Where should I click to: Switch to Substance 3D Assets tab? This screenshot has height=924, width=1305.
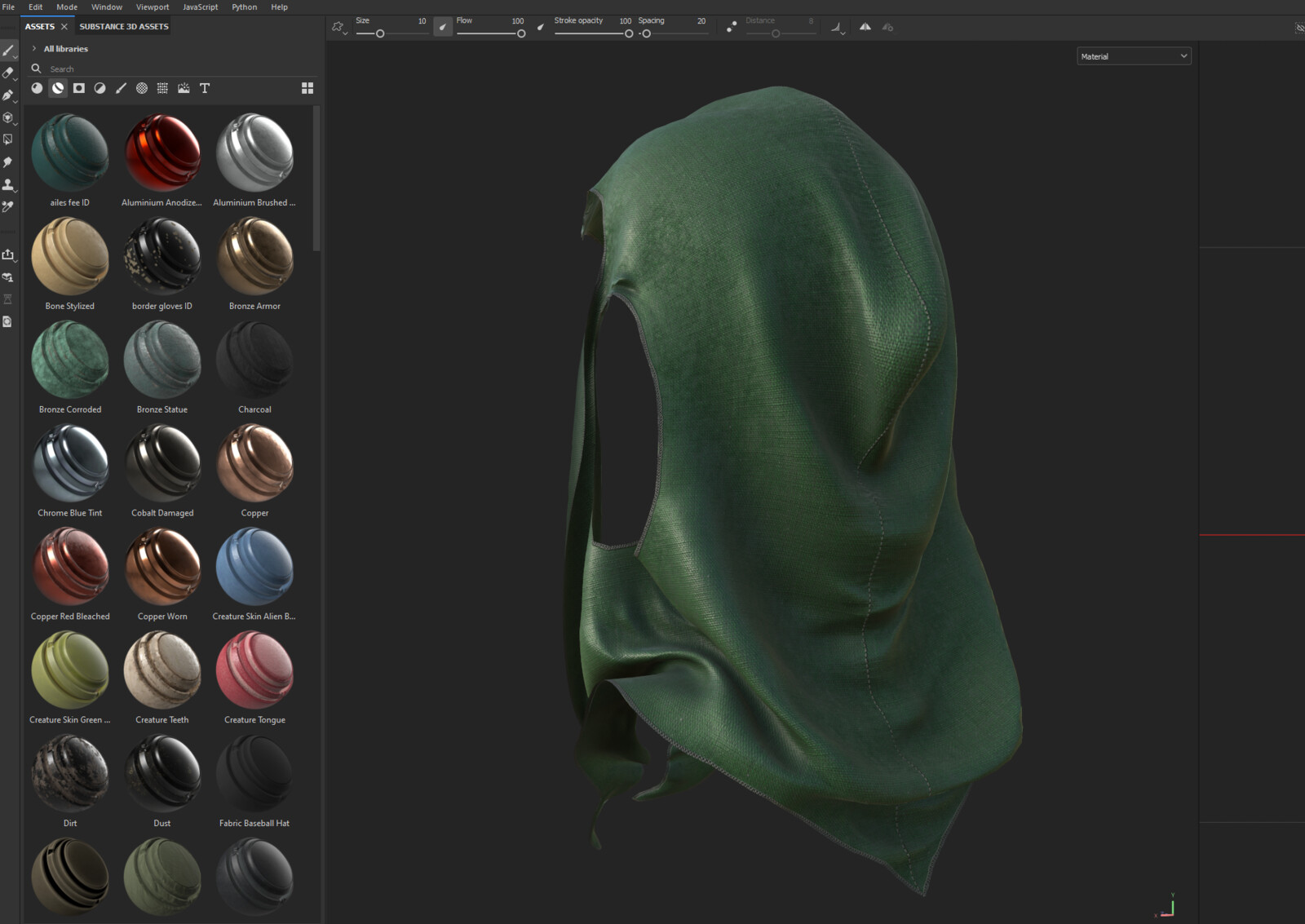pos(124,26)
